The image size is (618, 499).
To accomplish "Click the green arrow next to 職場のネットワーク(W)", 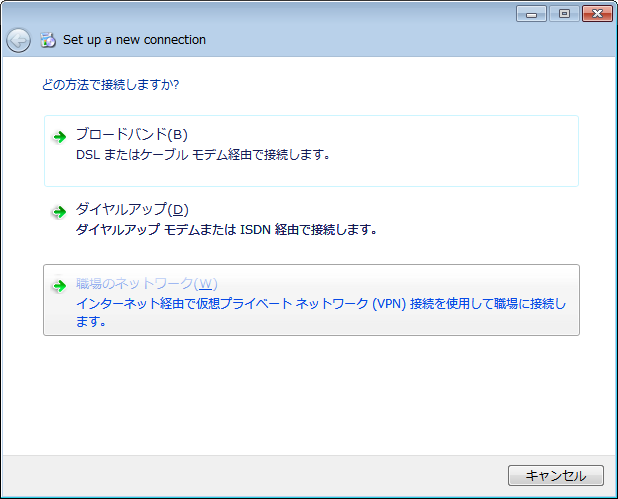I will [x=60, y=286].
